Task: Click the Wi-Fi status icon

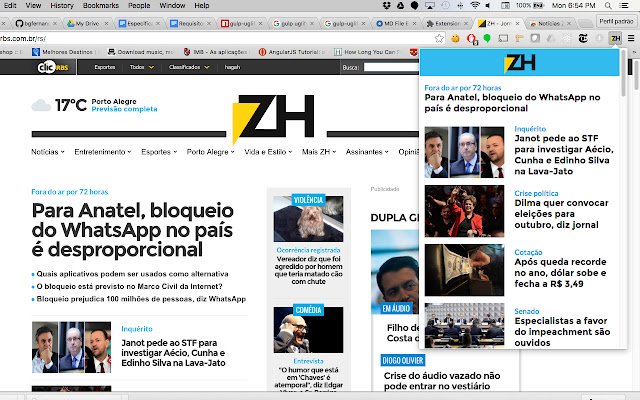Action: pyautogui.click(x=475, y=5)
